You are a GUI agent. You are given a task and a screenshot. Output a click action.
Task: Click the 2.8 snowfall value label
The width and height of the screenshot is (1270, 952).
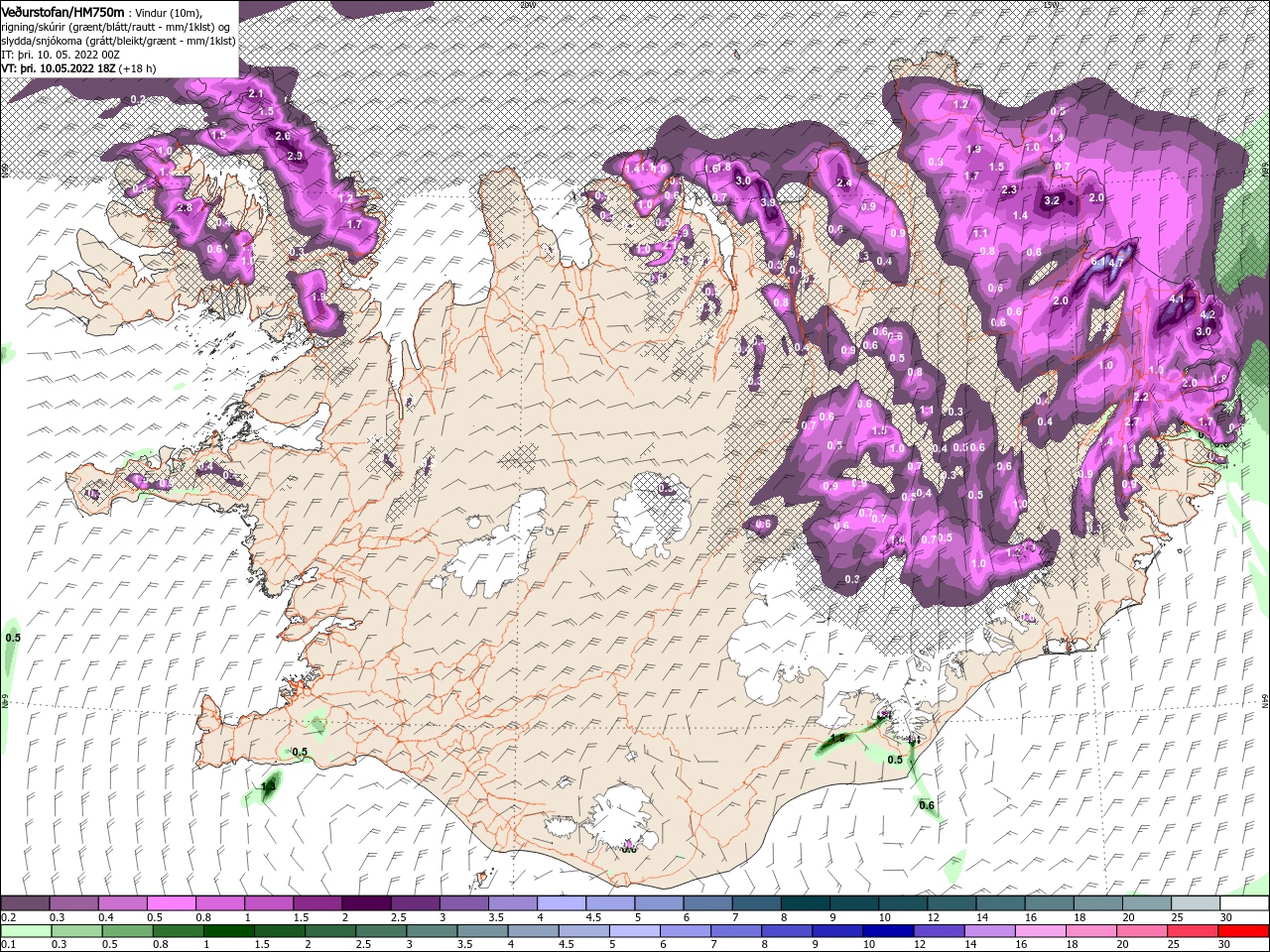pos(185,207)
